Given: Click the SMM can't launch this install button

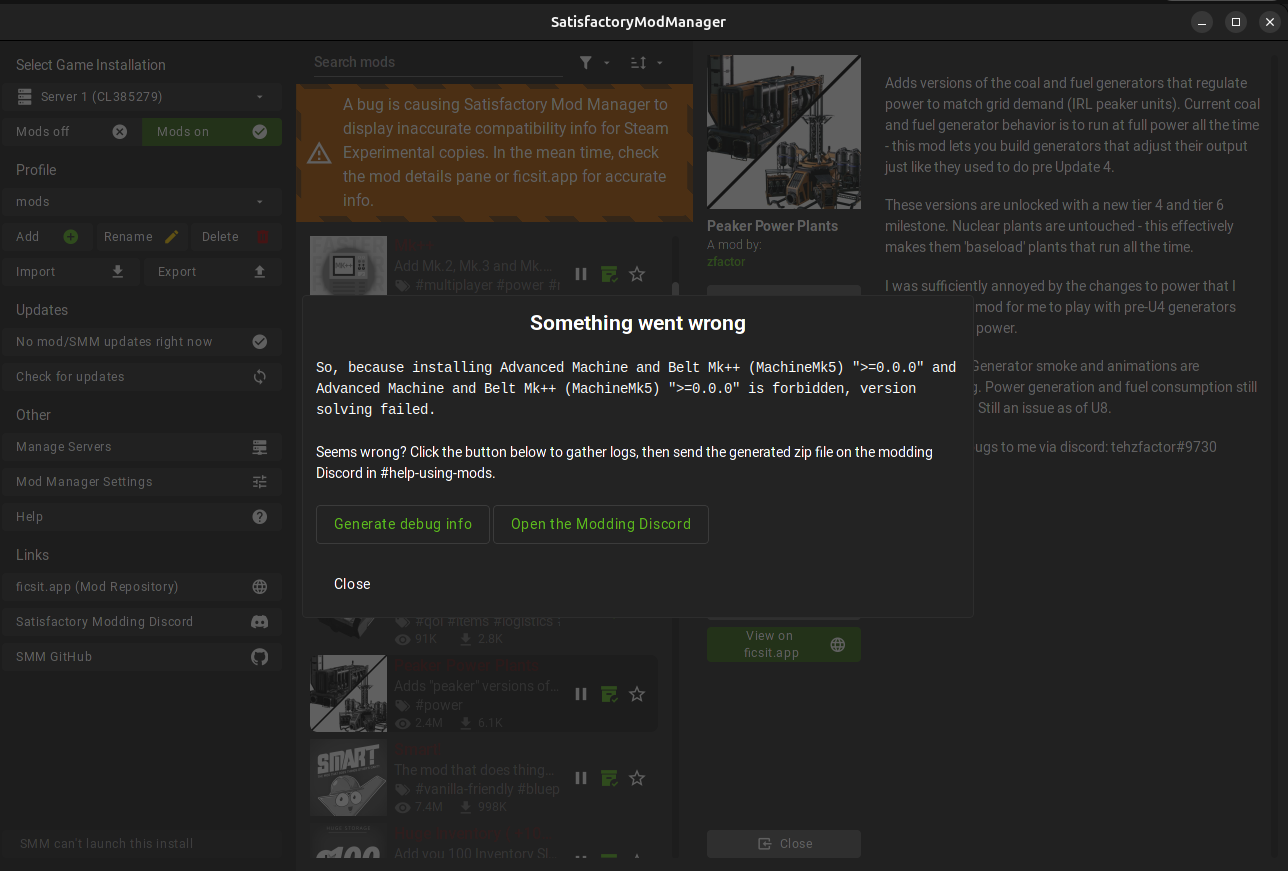Looking at the screenshot, I should (x=141, y=844).
